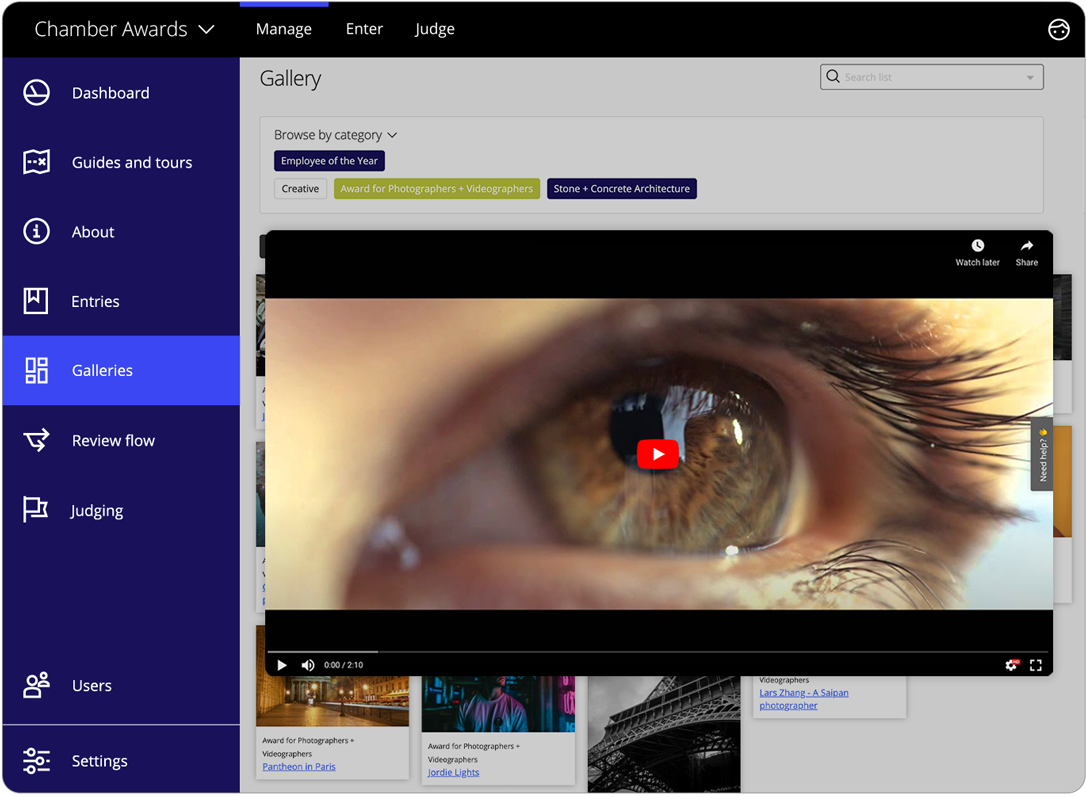
Task: Click the Jordie Lights entry link
Action: [x=453, y=772]
